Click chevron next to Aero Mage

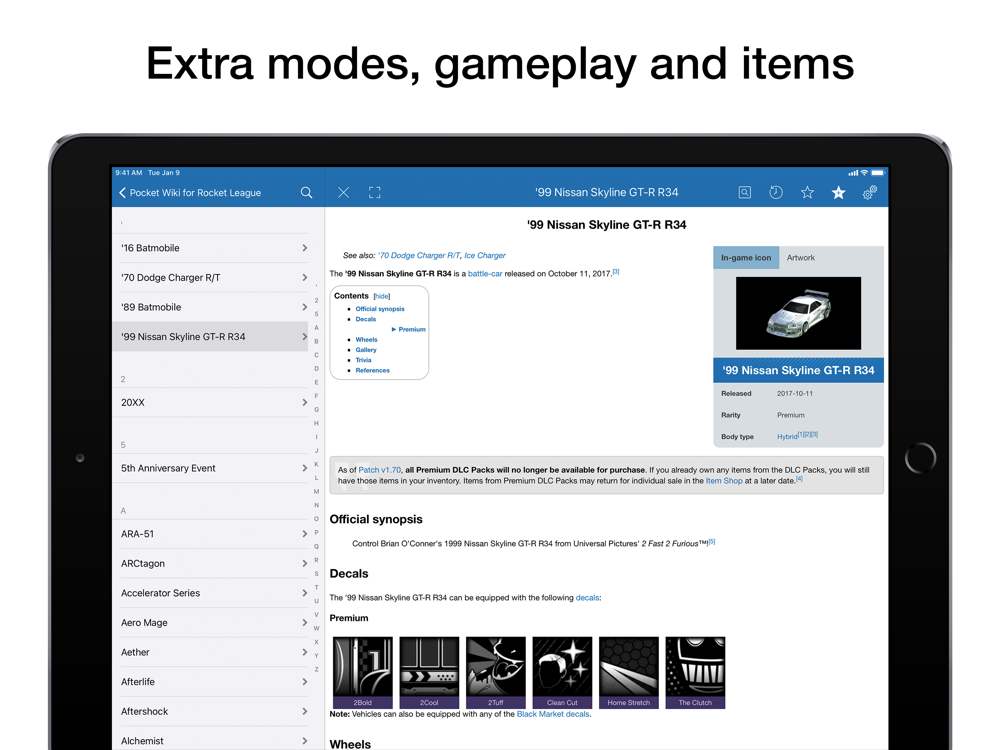305,622
